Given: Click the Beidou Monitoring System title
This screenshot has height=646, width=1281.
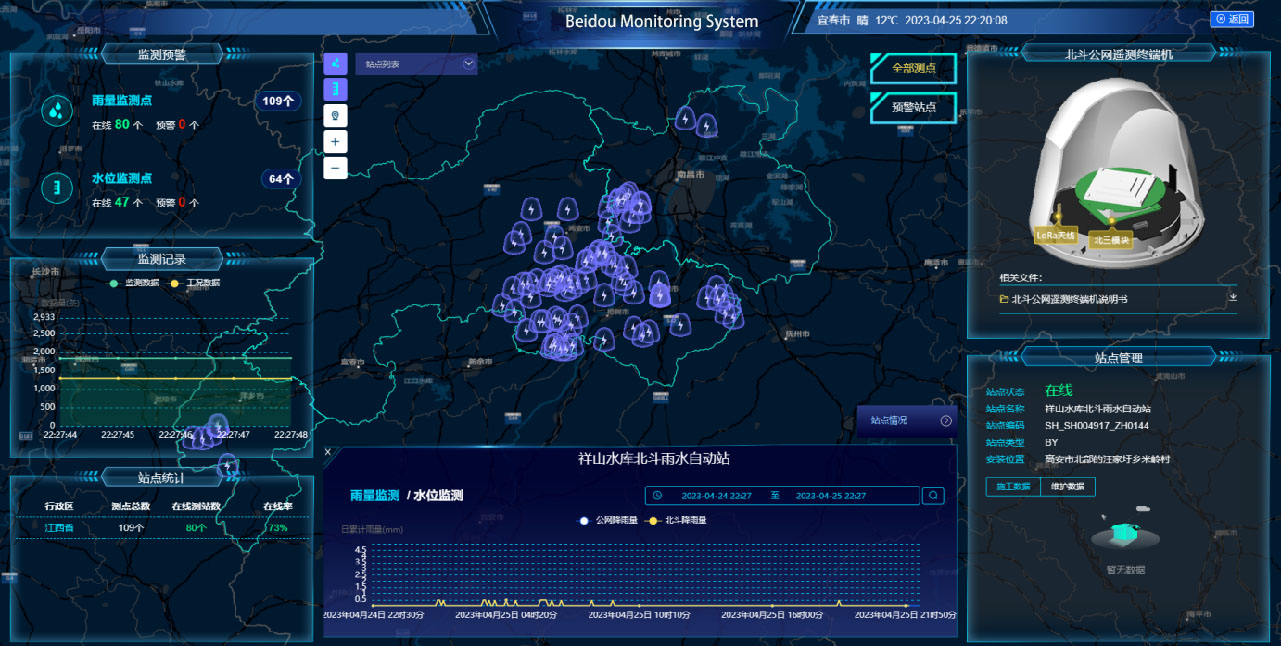Looking at the screenshot, I should pyautogui.click(x=662, y=21).
